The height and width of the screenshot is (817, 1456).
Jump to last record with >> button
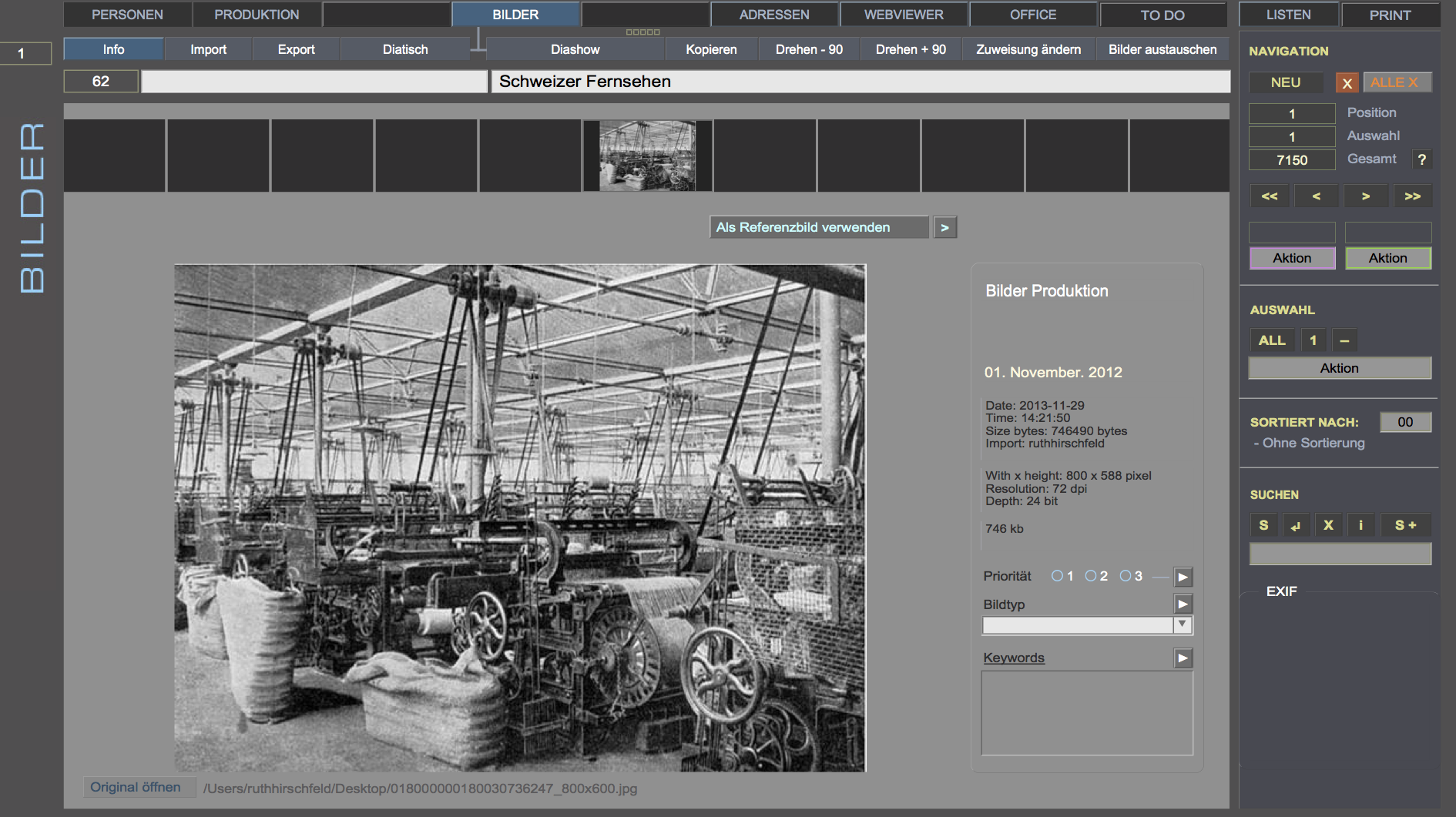point(1412,196)
